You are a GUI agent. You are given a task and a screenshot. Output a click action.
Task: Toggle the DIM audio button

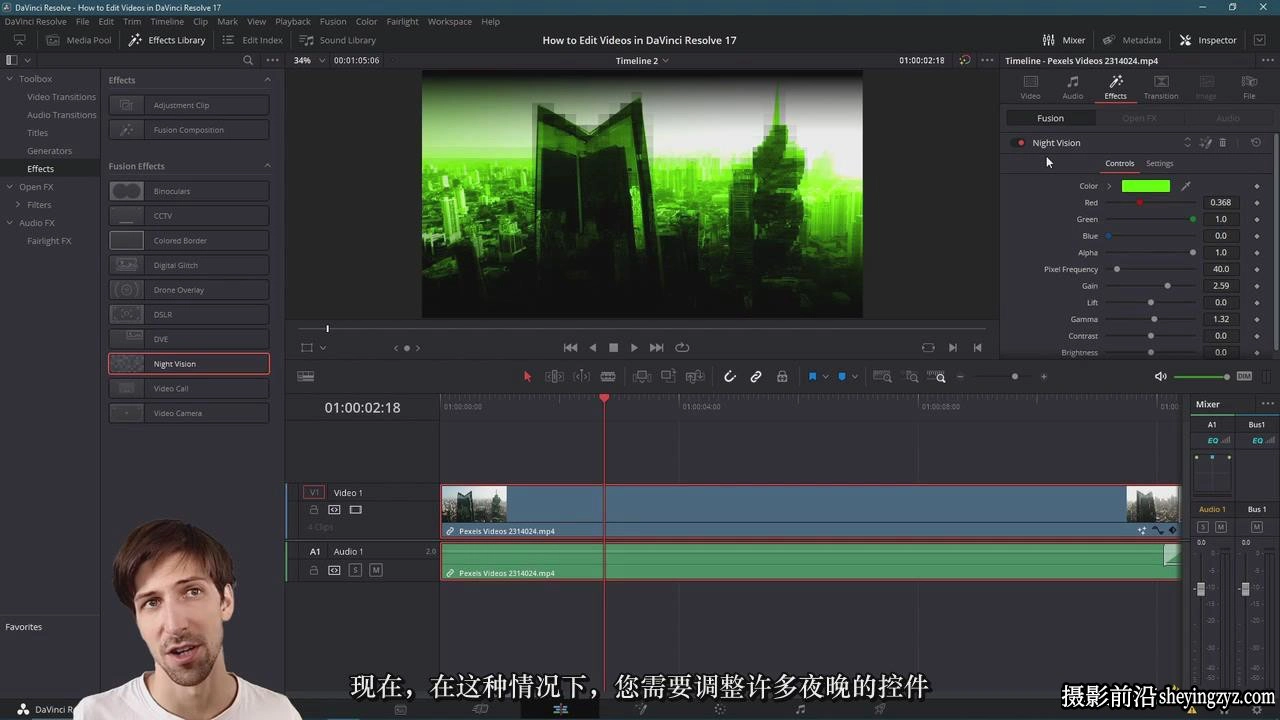tap(1244, 376)
